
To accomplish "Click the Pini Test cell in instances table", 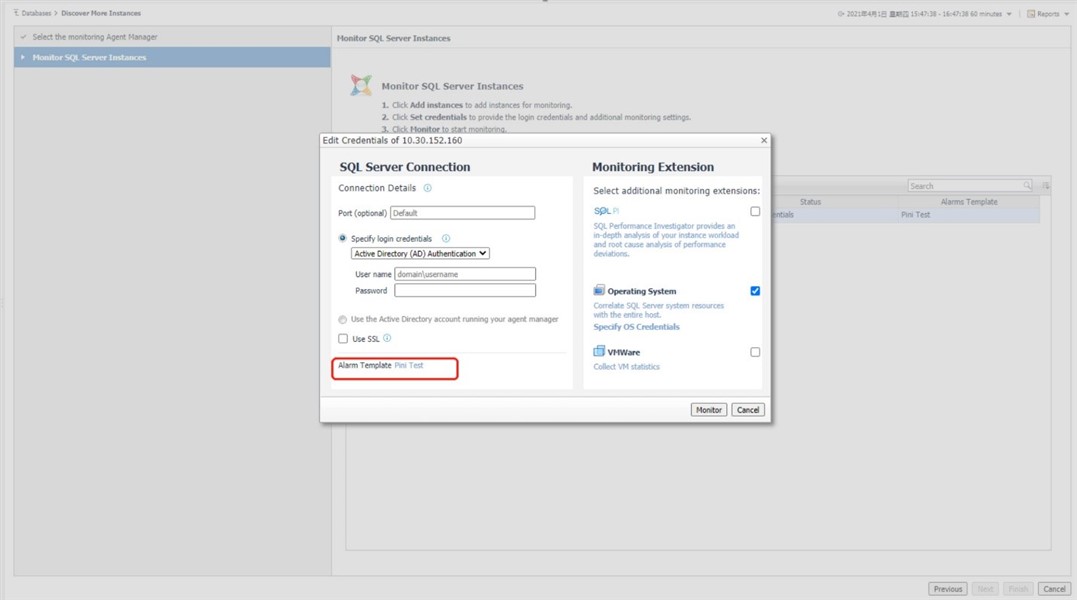I will (x=916, y=215).
